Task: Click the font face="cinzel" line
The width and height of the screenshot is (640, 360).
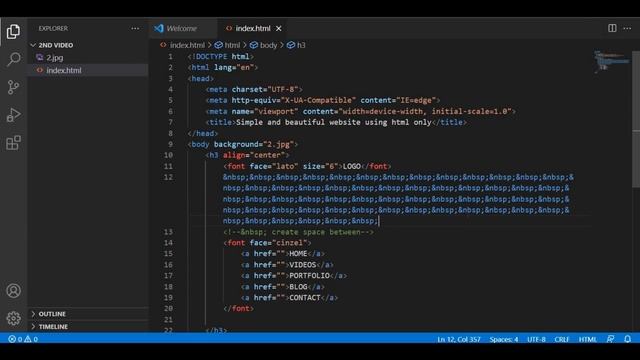Action: coord(267,242)
